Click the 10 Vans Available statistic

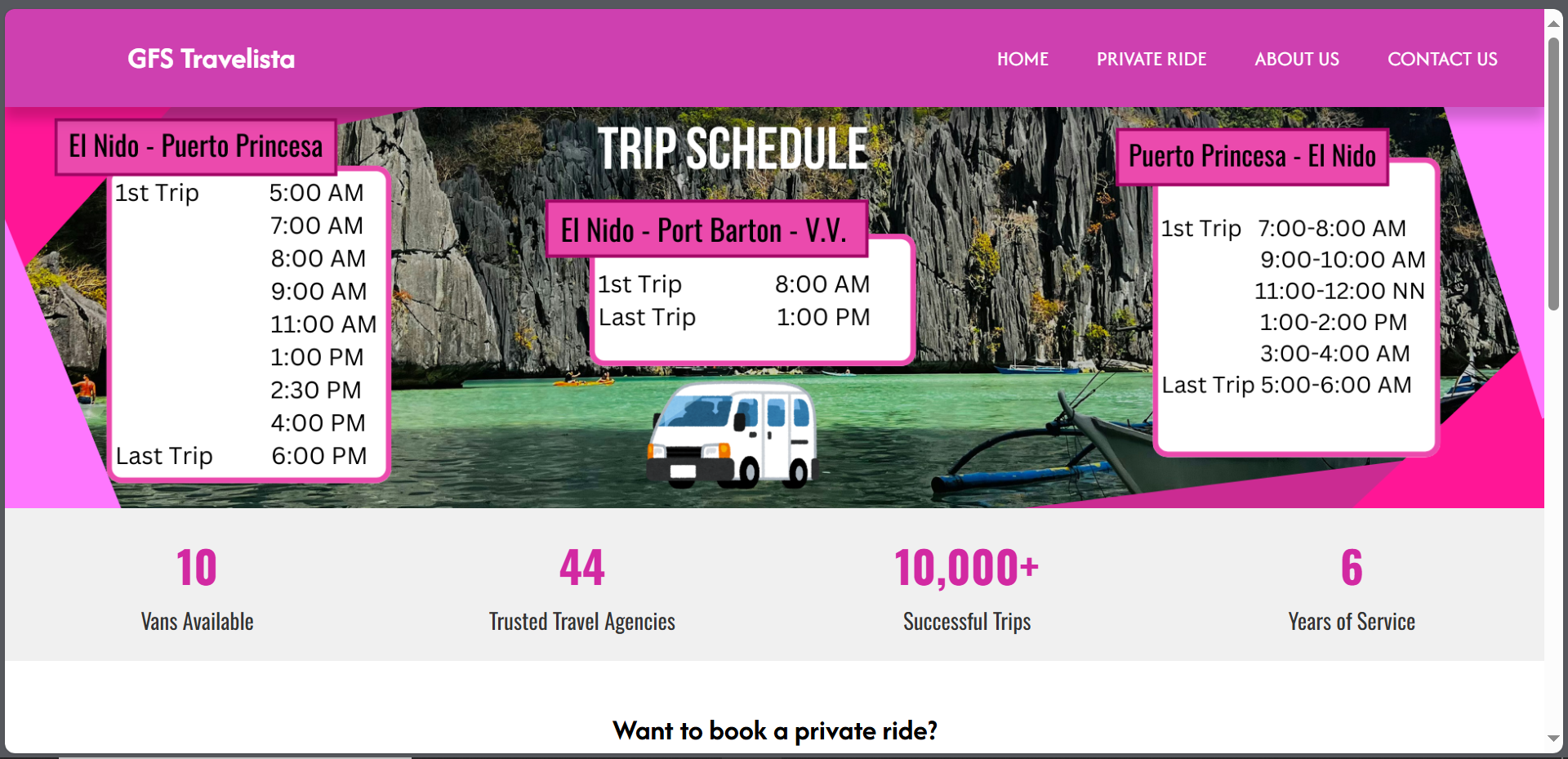coord(197,588)
